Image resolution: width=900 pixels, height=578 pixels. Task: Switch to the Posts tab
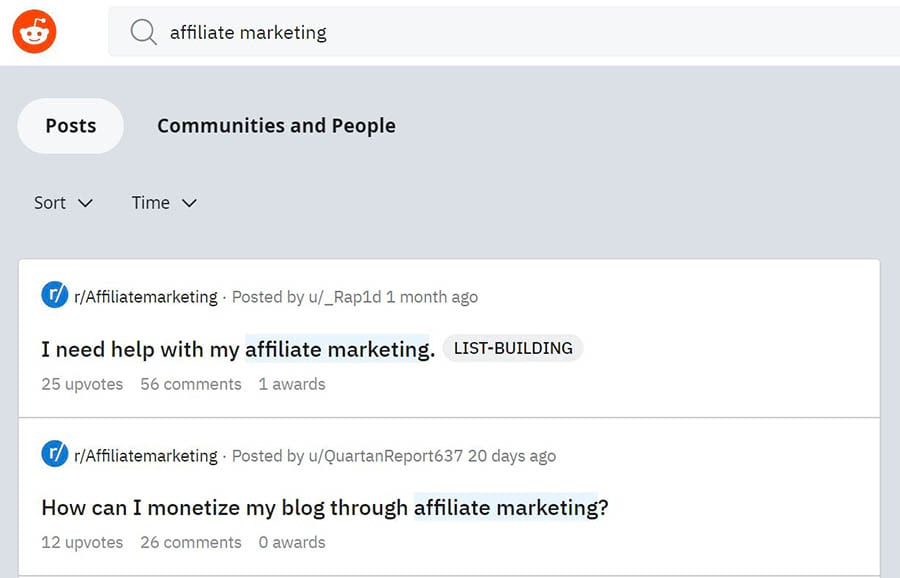[x=71, y=126]
